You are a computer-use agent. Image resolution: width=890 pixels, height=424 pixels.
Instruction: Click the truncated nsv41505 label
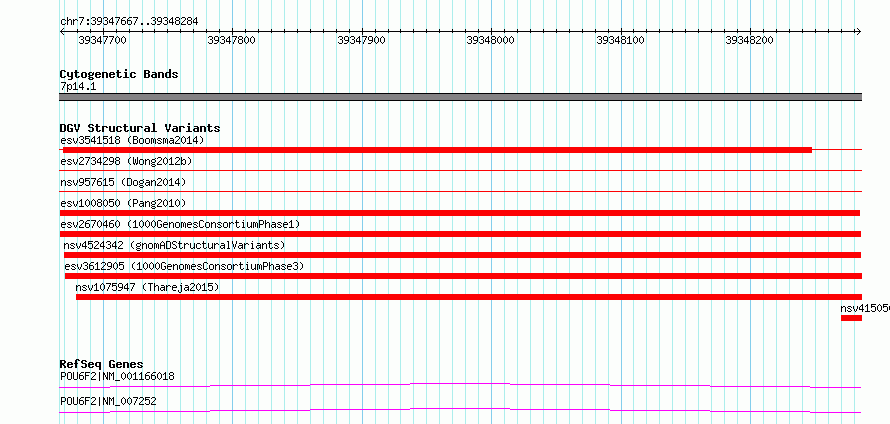(x=865, y=308)
